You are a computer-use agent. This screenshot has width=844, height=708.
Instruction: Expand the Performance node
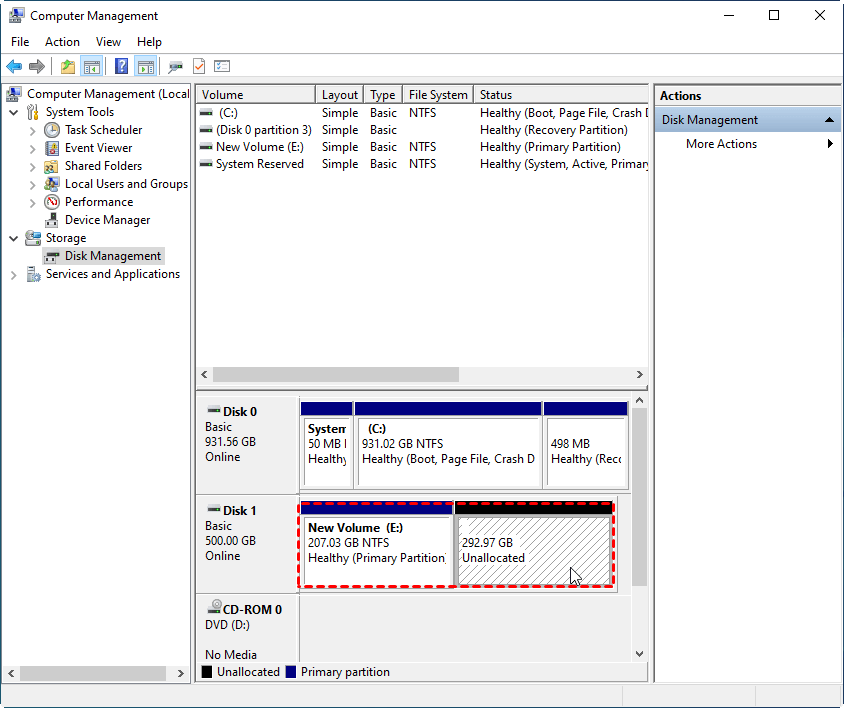[32, 203]
